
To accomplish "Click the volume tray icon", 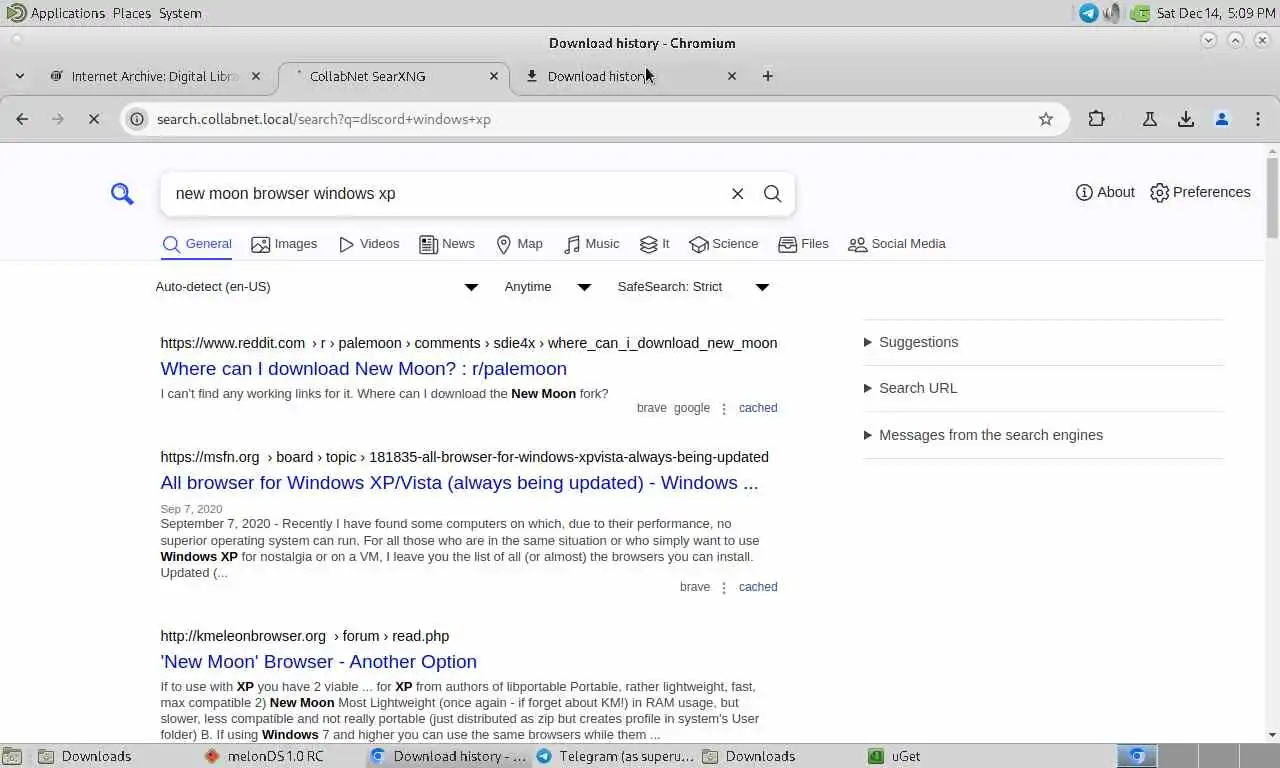I will coord(1112,13).
